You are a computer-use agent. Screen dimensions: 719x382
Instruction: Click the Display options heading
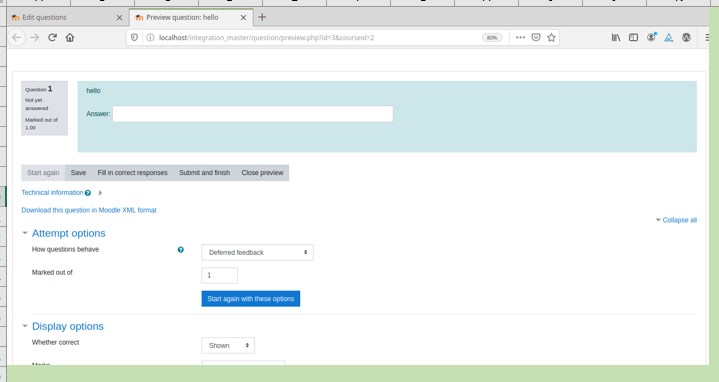68,326
